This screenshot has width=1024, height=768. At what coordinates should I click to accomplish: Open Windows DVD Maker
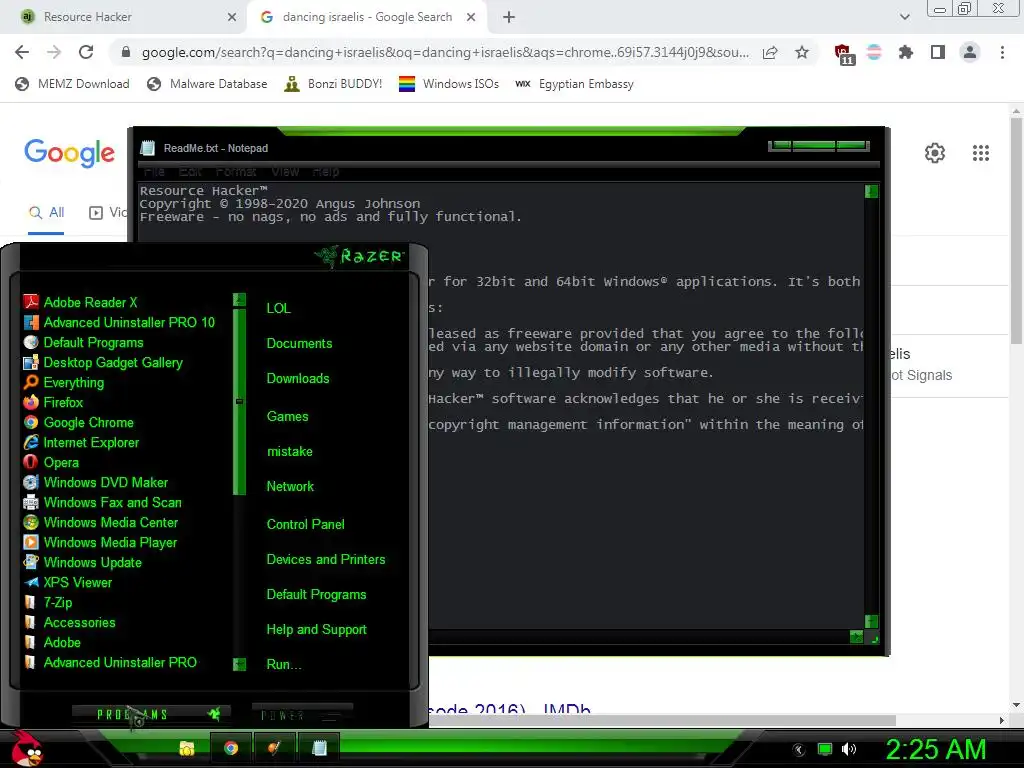point(96,483)
